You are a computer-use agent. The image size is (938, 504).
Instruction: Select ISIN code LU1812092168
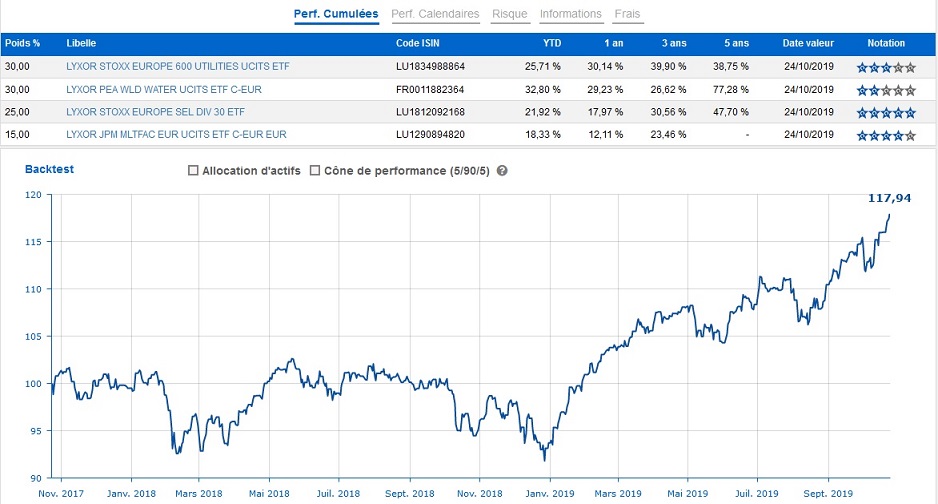point(430,112)
